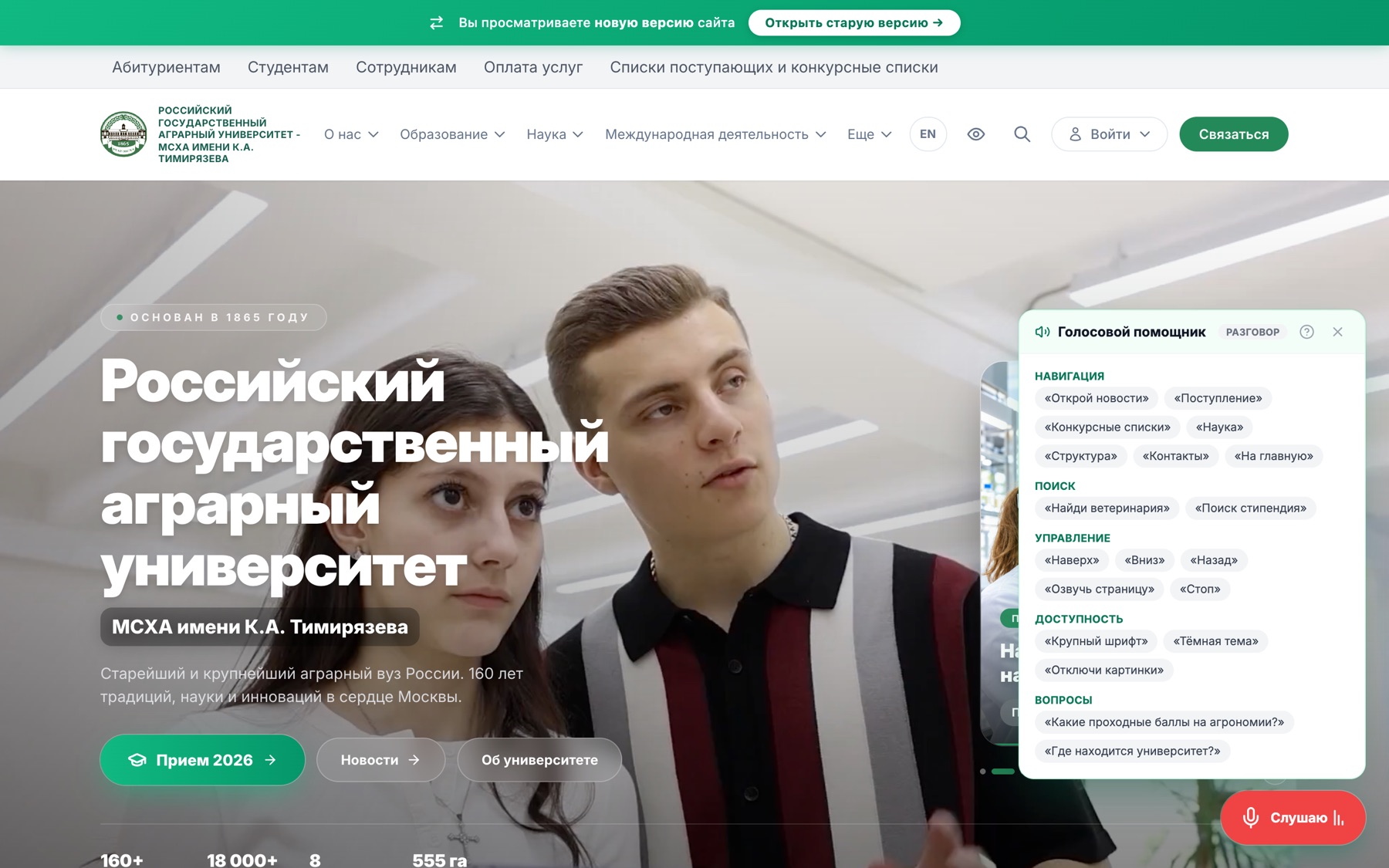Click the speaker icon beside Голосовой помощник
The width and height of the screenshot is (1389, 868).
1043,332
